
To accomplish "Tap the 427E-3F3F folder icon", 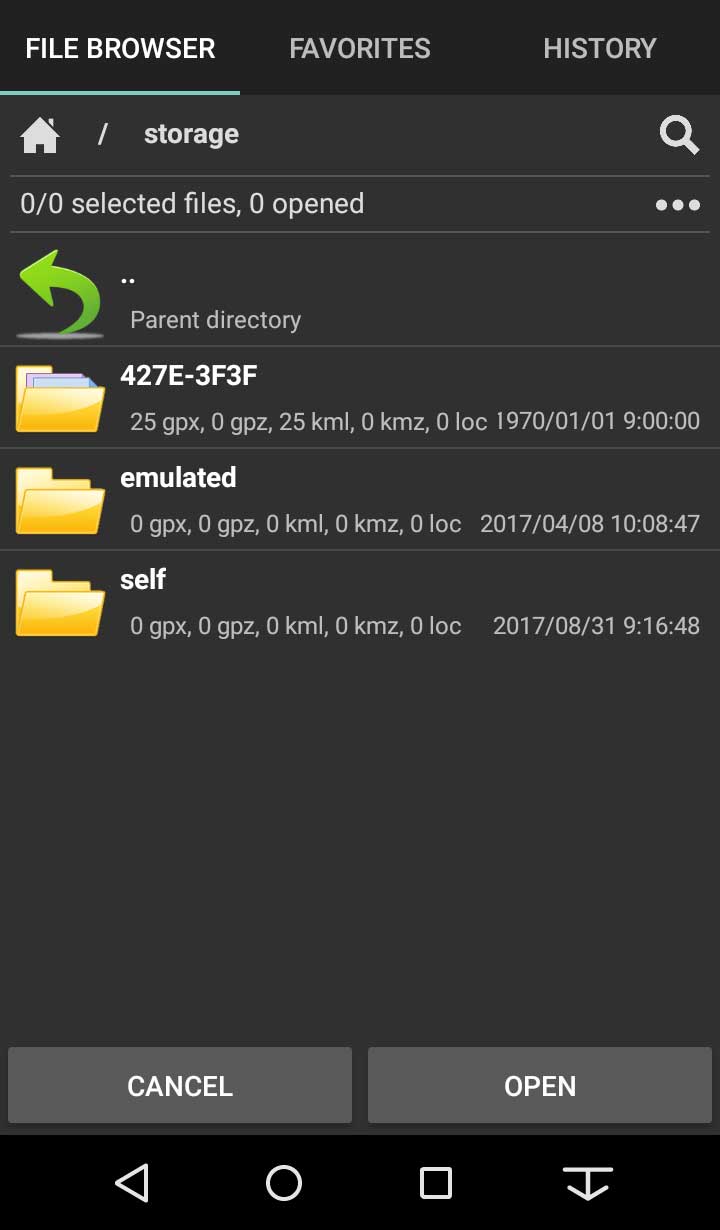I will 60,399.
